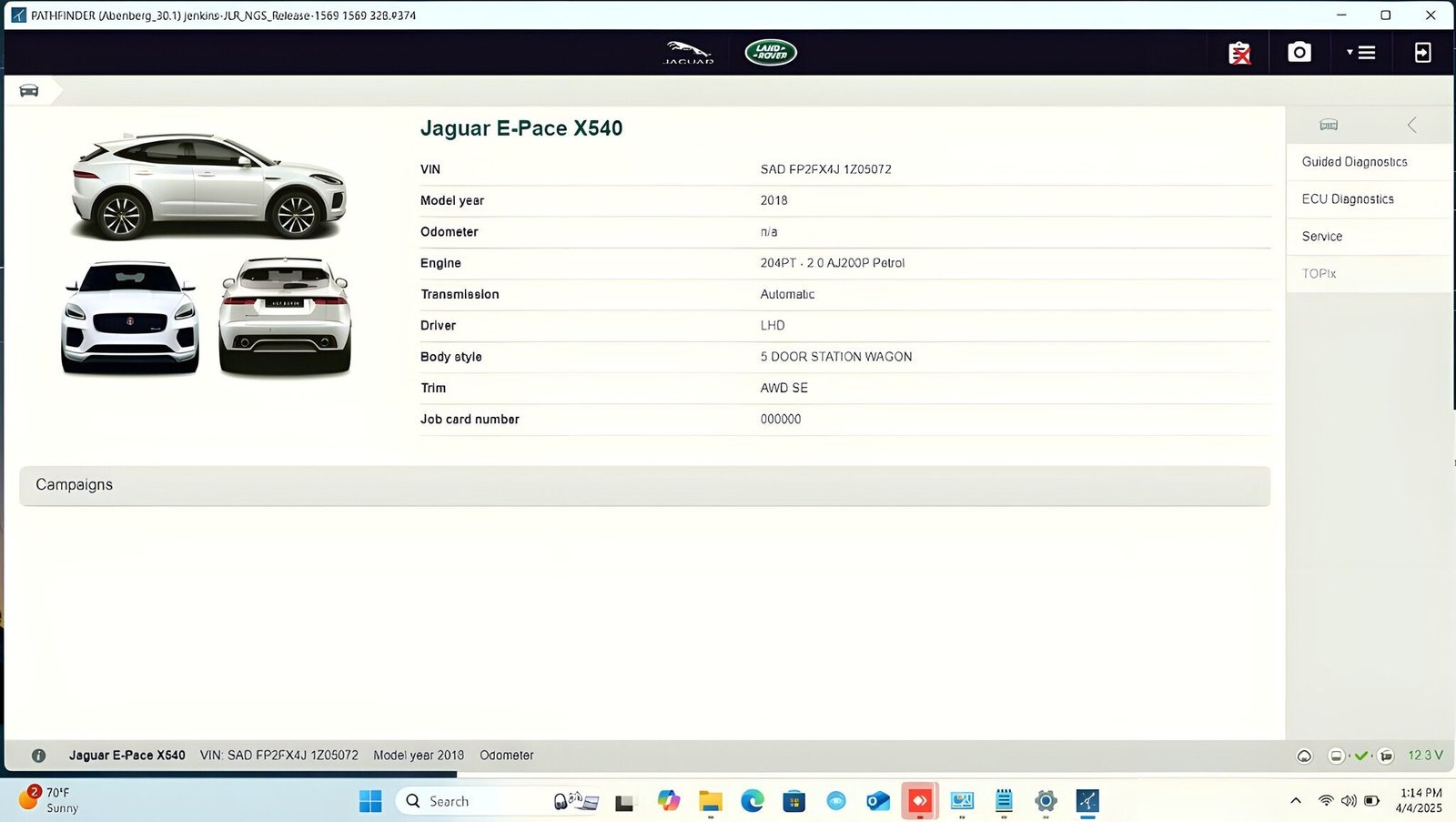Click the front-view E-Pace image
This screenshot has width=1456, height=822.
tap(130, 318)
